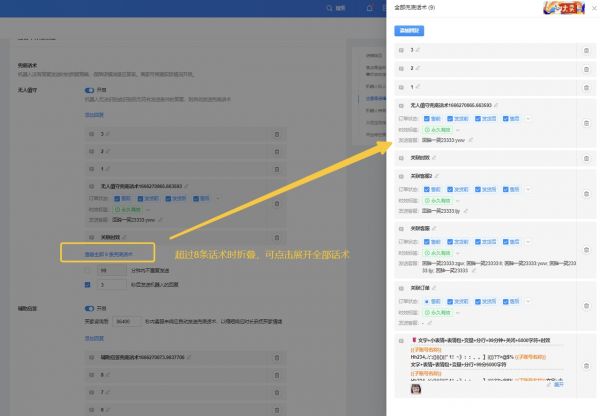Edit the name of script "1" in panel
Screen dimensions: 600x416
(x=420, y=87)
